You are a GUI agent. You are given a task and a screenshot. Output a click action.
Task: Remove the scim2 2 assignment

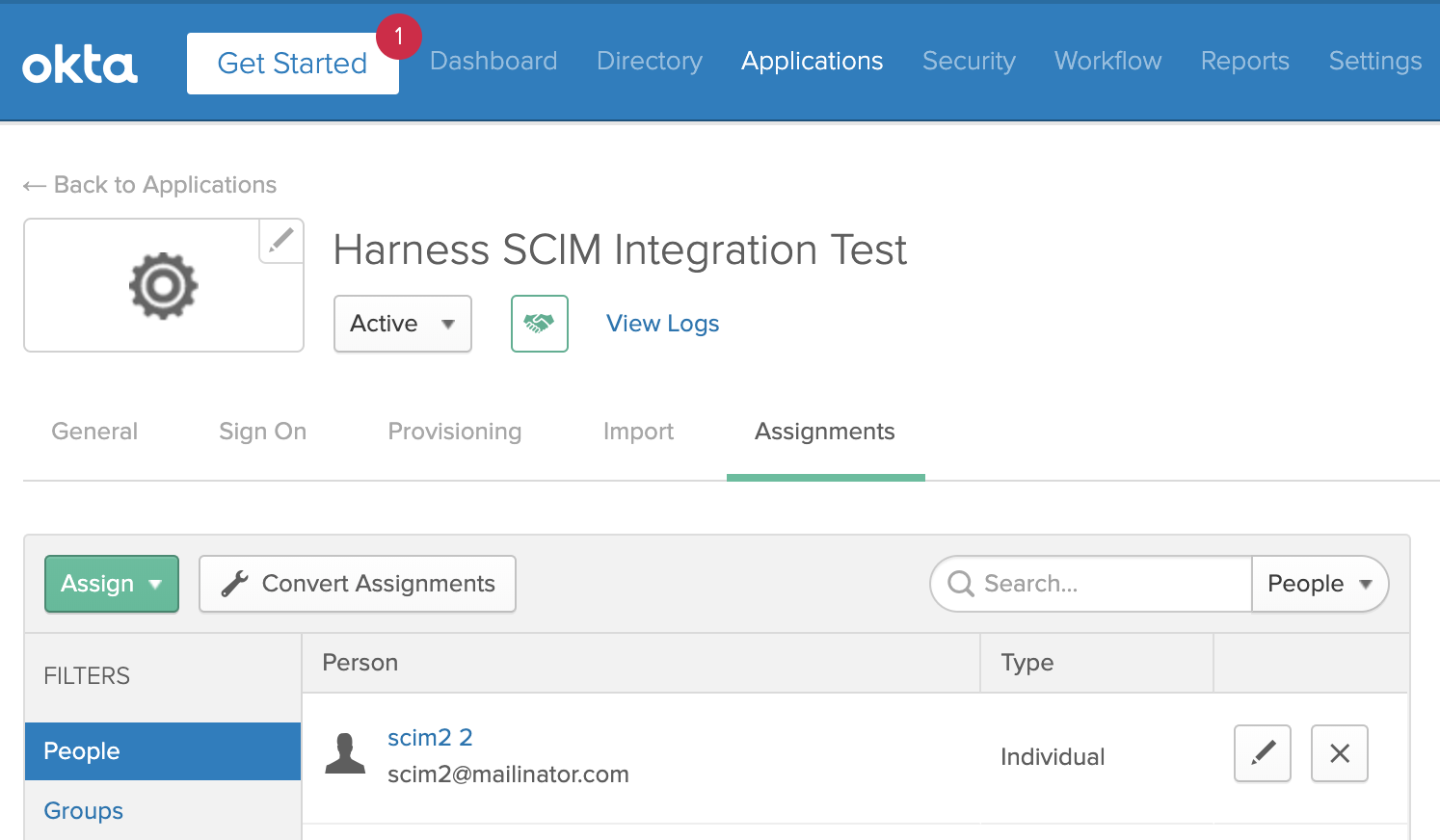click(1340, 753)
